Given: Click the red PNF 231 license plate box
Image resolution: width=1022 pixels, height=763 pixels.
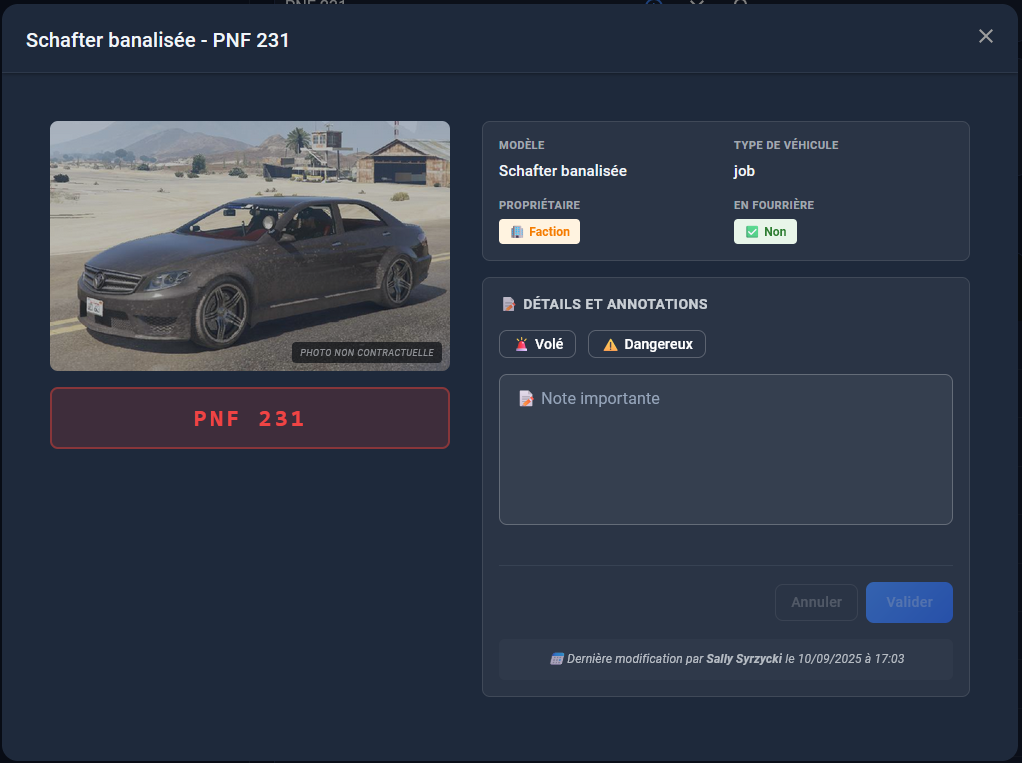Looking at the screenshot, I should [x=250, y=418].
